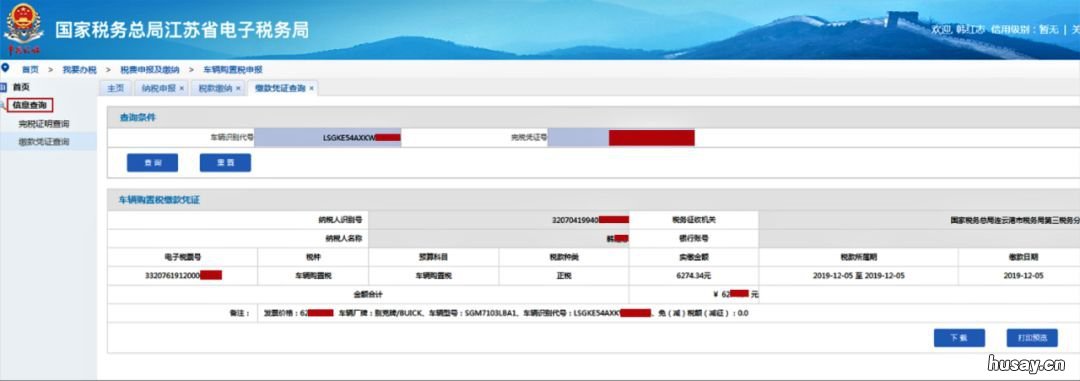This screenshot has width=1080, height=381.
Task: Close the 缴款凭证查询 tab with its x
Action: point(311,88)
